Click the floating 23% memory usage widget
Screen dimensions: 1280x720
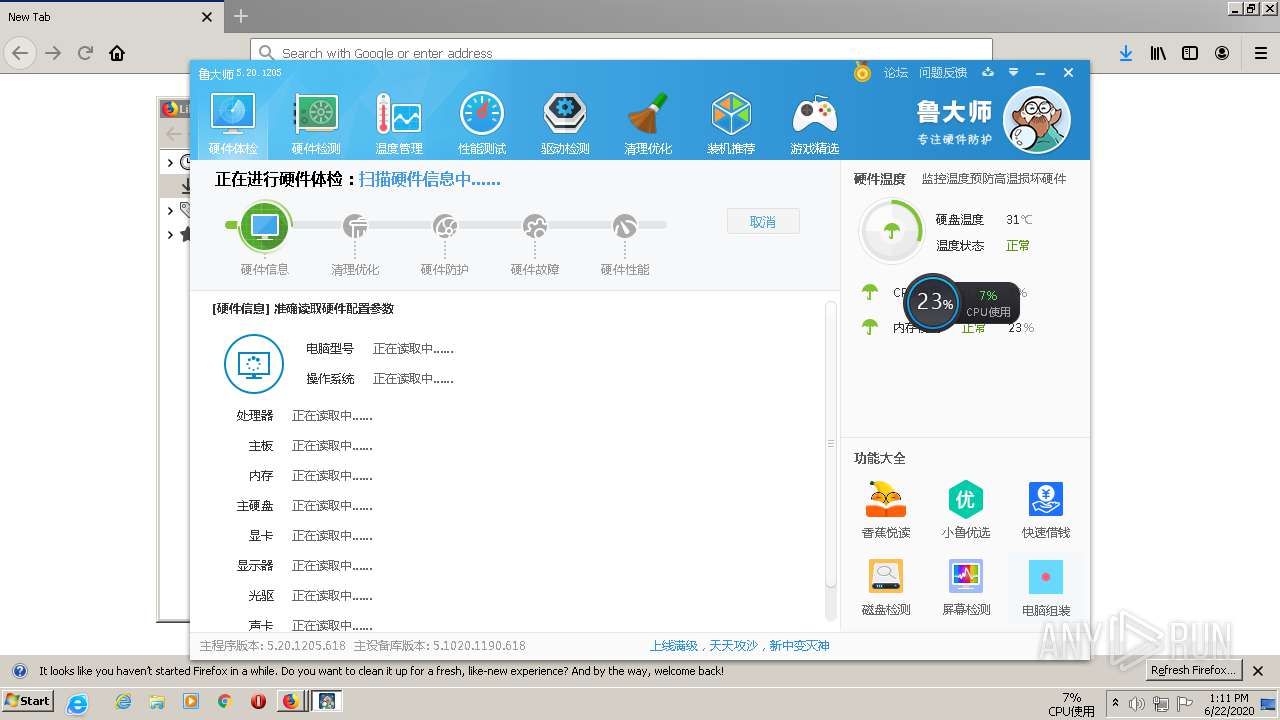pos(933,301)
